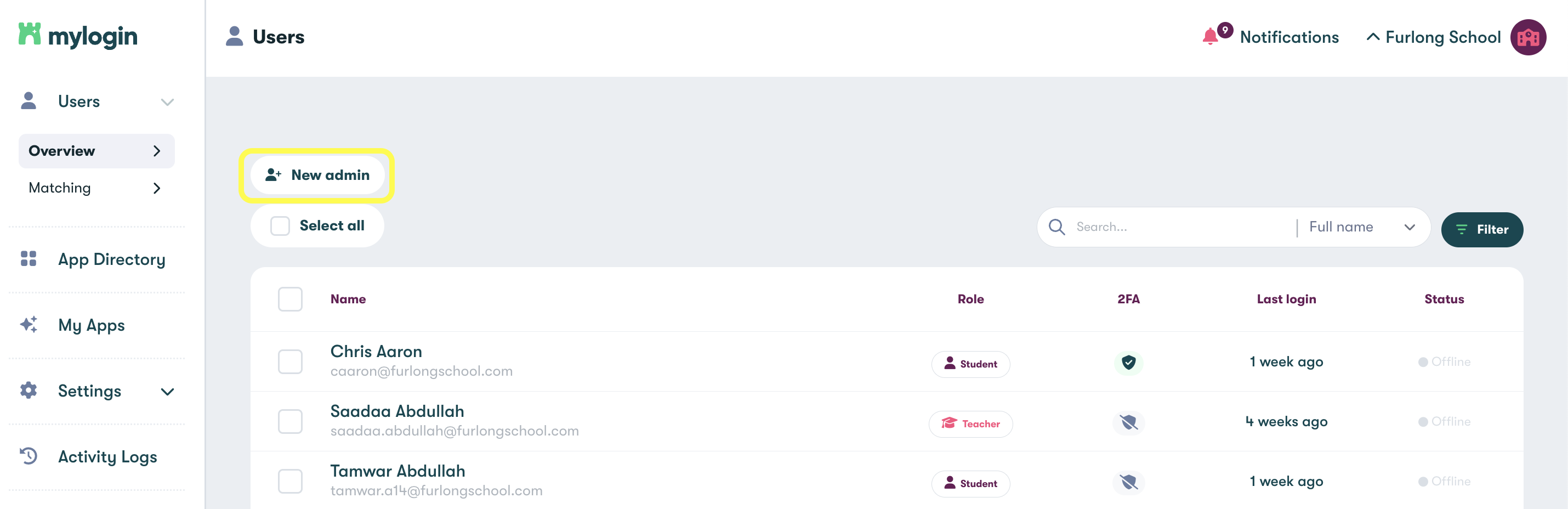Screen dimensions: 1568x509
Task: Click the Activity Logs history icon
Action: (29, 456)
